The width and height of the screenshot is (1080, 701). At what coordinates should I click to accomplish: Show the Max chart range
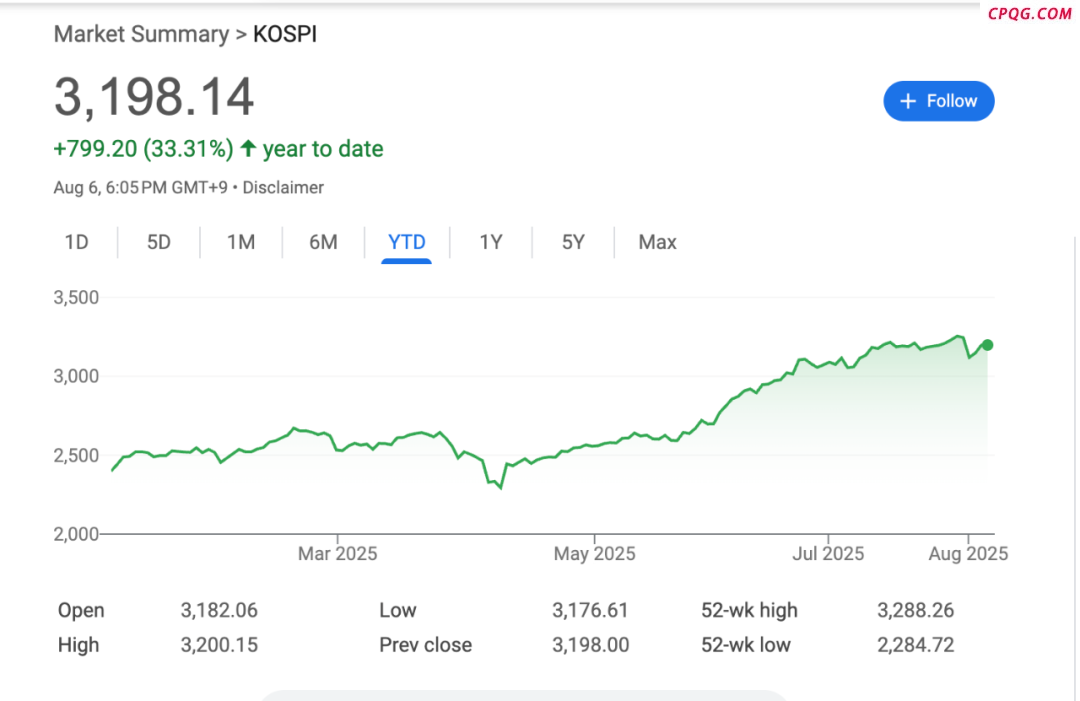tap(658, 242)
